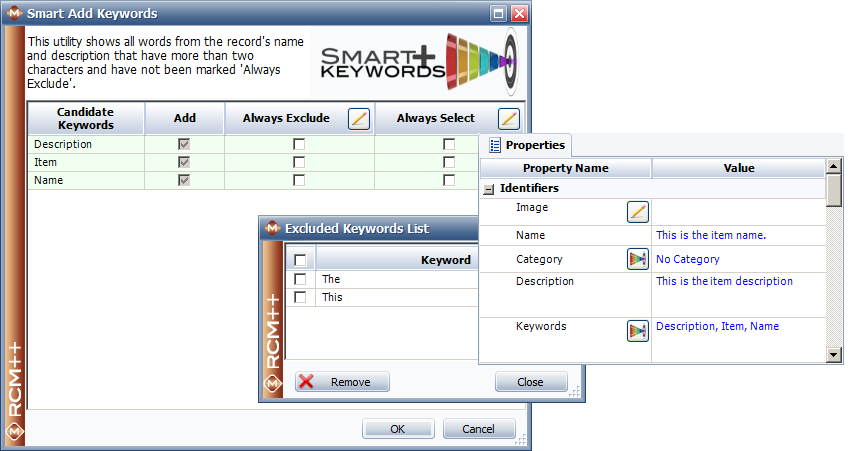850x451 pixels.
Task: Check Always Exclude for Description keyword
Action: click(299, 144)
